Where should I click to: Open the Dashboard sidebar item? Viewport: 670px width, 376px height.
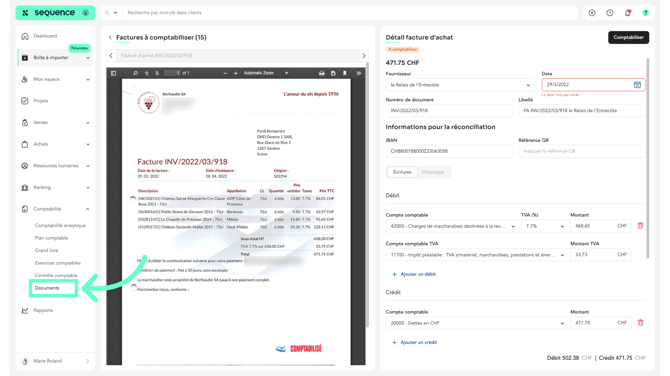tap(45, 36)
